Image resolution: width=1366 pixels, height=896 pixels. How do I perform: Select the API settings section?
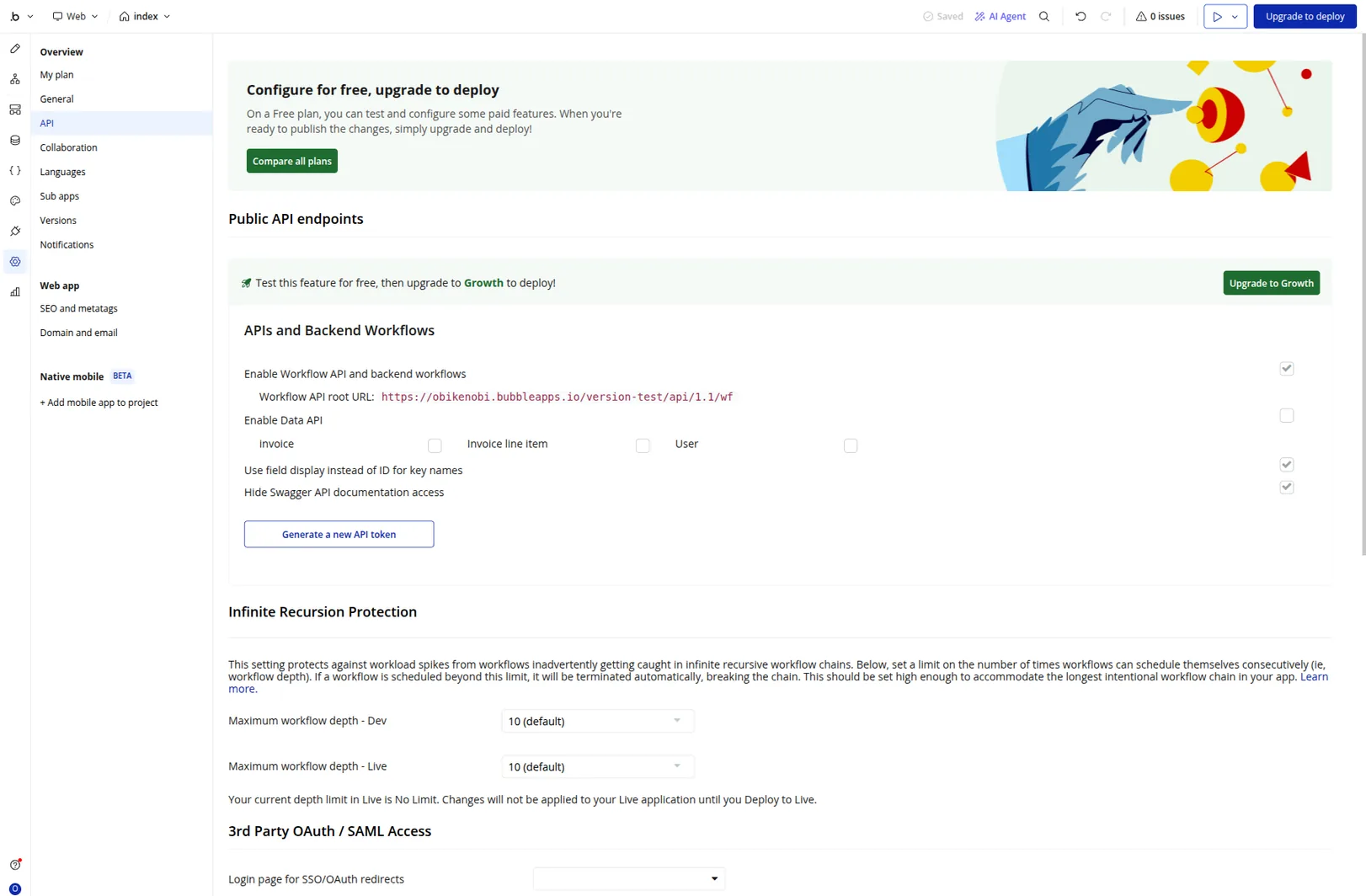121,123
